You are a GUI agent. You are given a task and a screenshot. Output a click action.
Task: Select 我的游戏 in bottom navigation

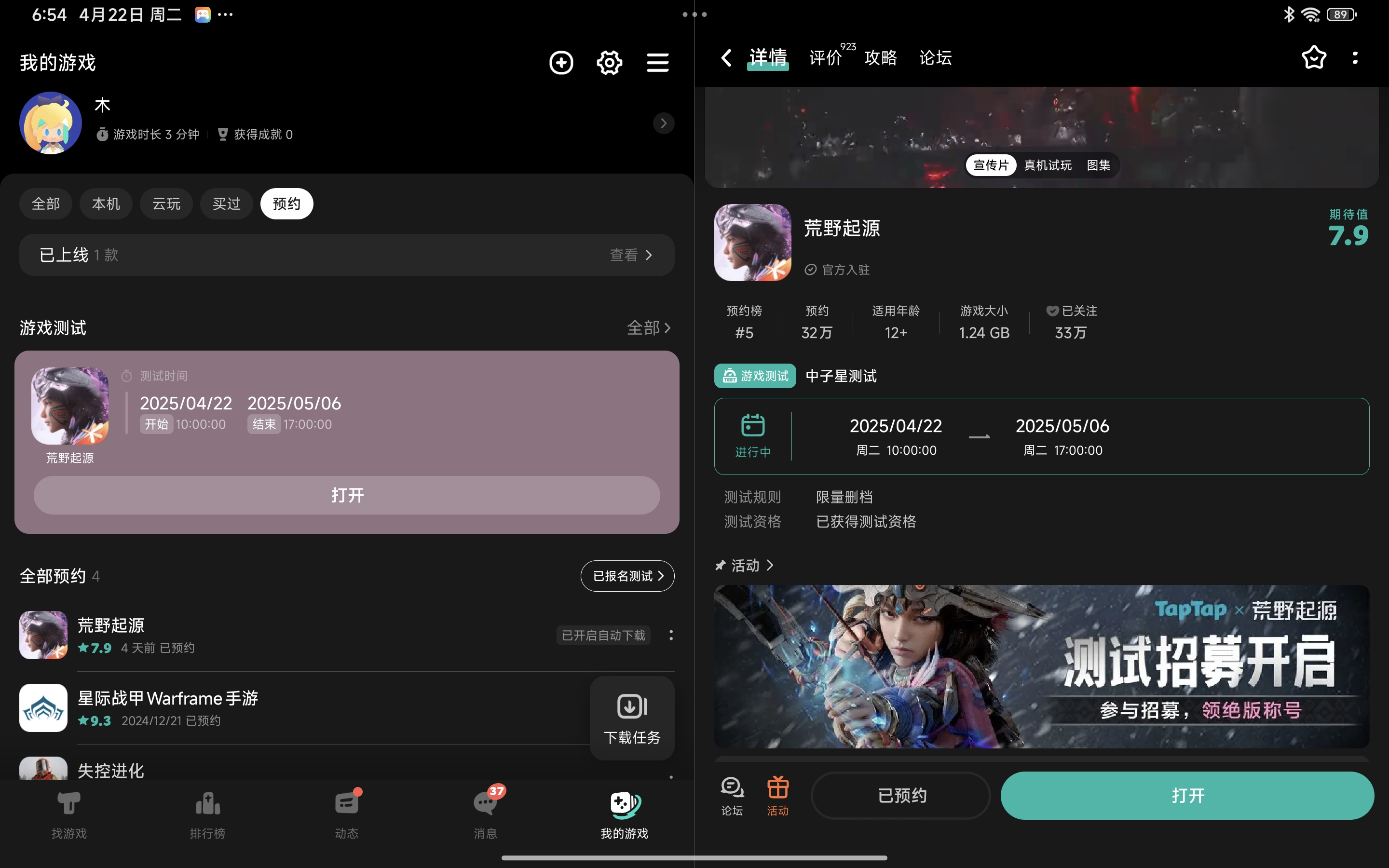pyautogui.click(x=625, y=815)
